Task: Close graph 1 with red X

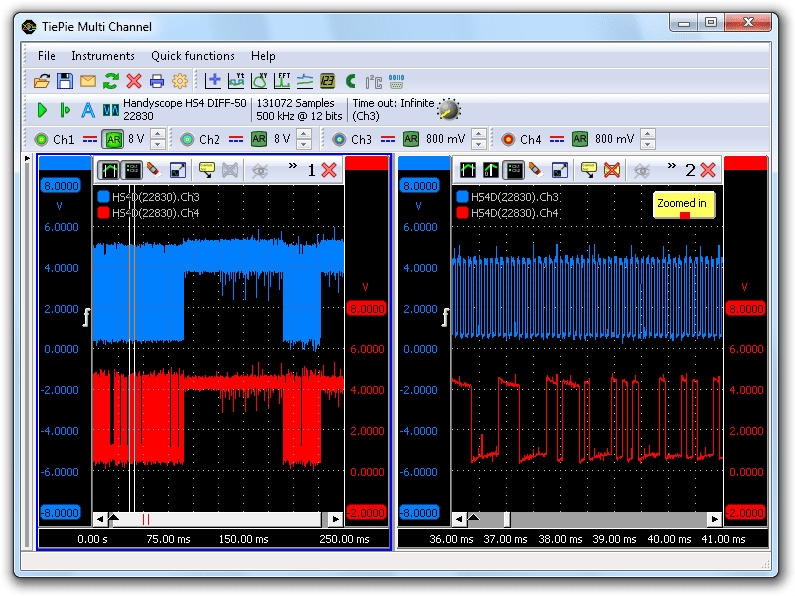Action: (x=329, y=170)
